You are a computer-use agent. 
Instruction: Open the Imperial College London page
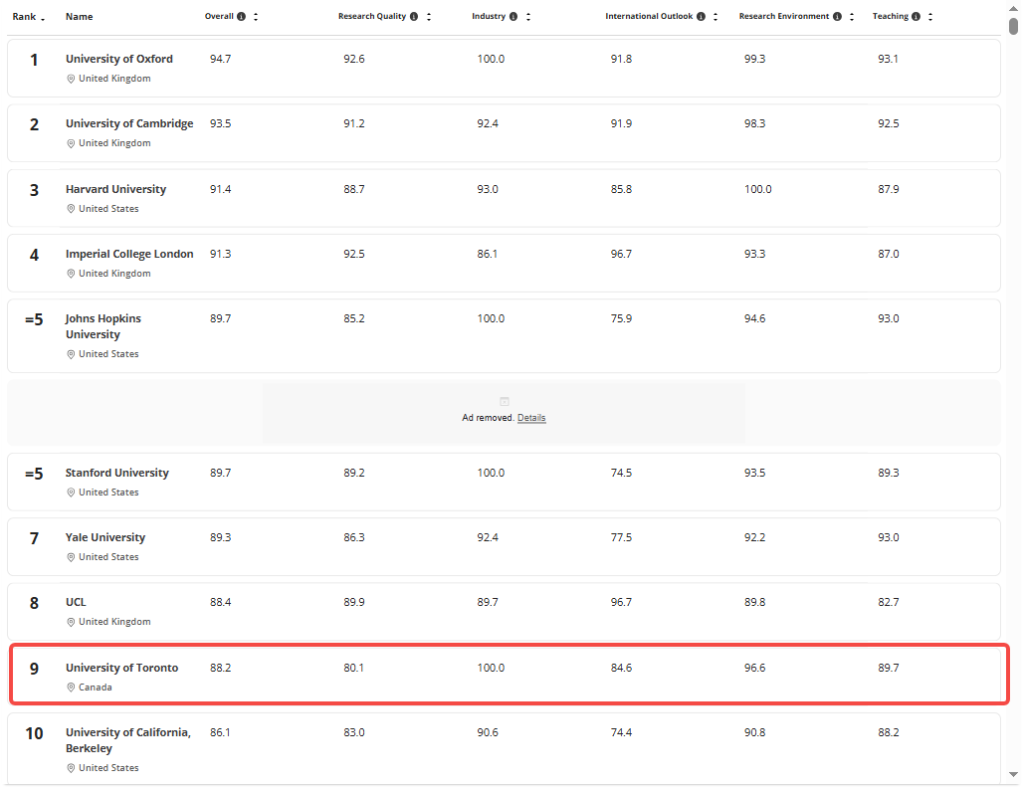click(x=129, y=254)
